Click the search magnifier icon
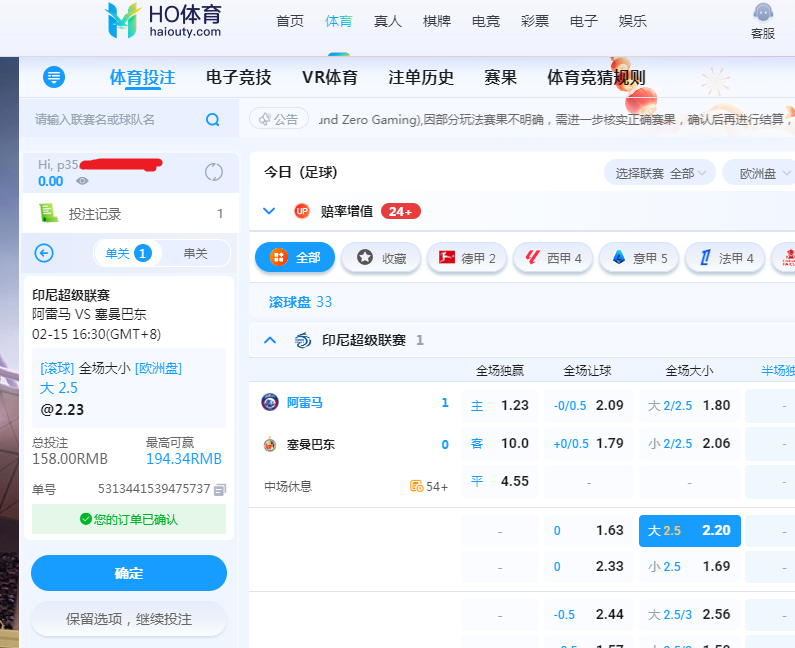 (212, 120)
